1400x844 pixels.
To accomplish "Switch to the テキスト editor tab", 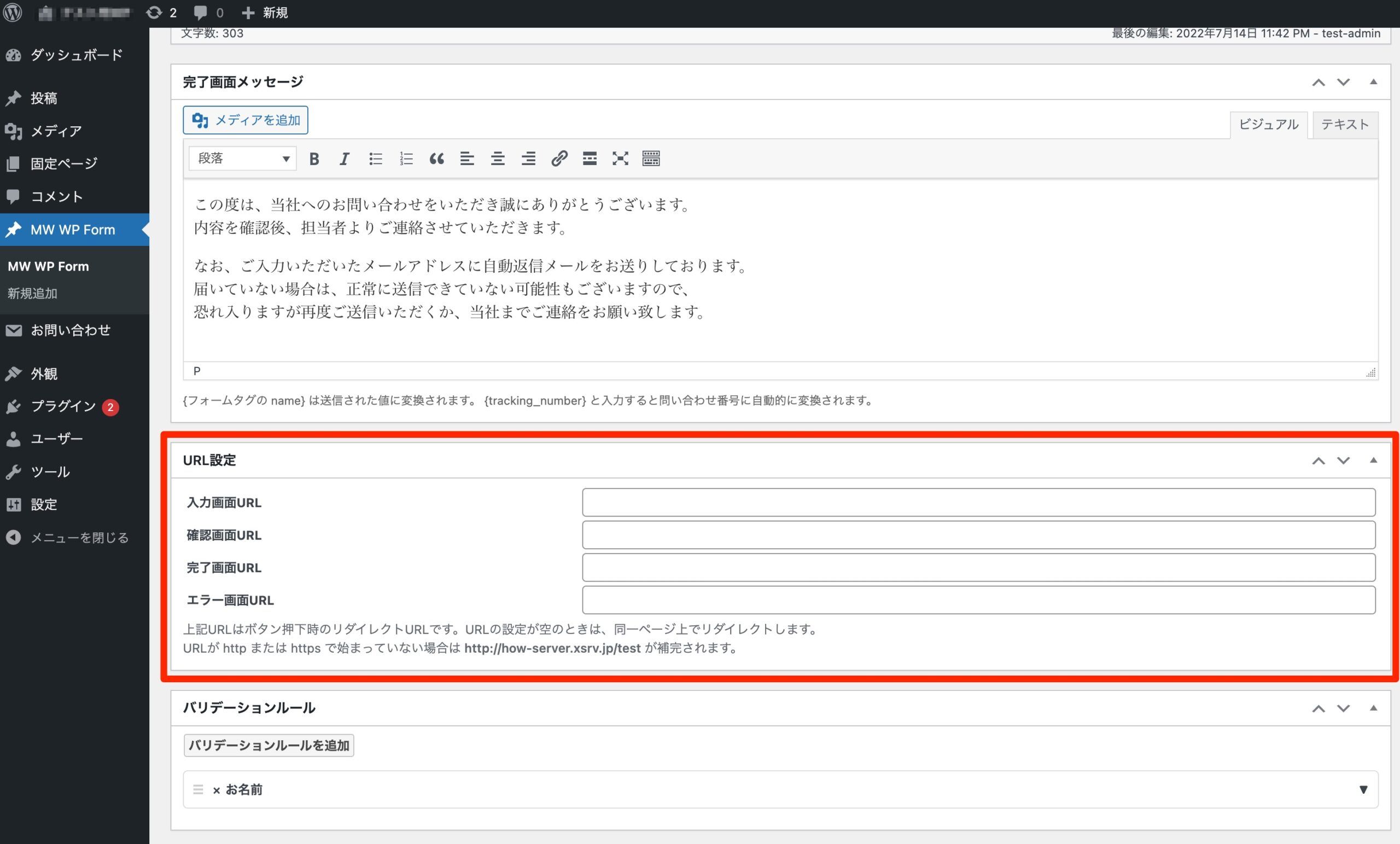I will pyautogui.click(x=1344, y=124).
